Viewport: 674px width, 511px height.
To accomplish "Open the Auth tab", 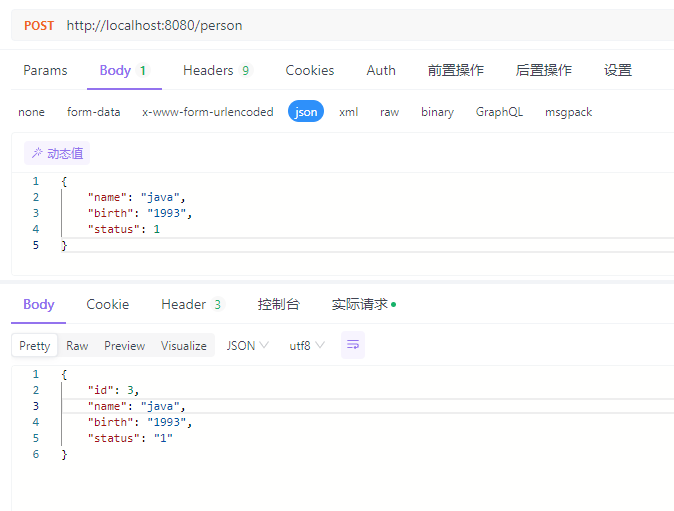I will pyautogui.click(x=381, y=70).
